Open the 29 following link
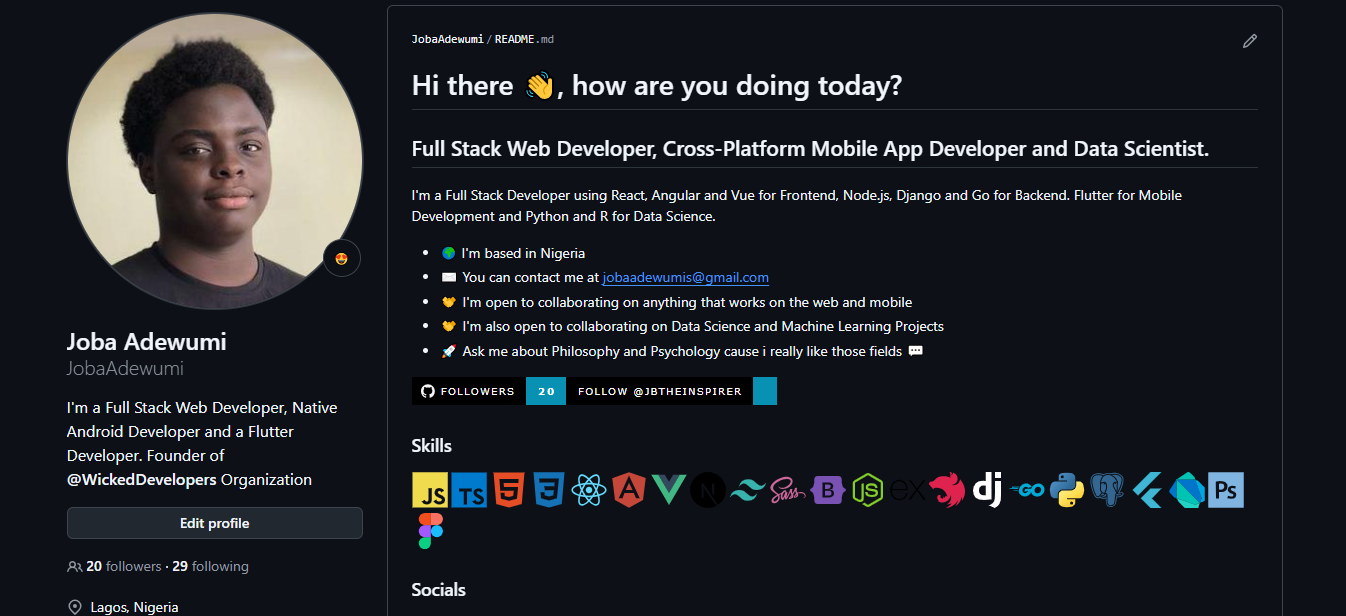Viewport: 1346px width, 616px height. point(210,566)
